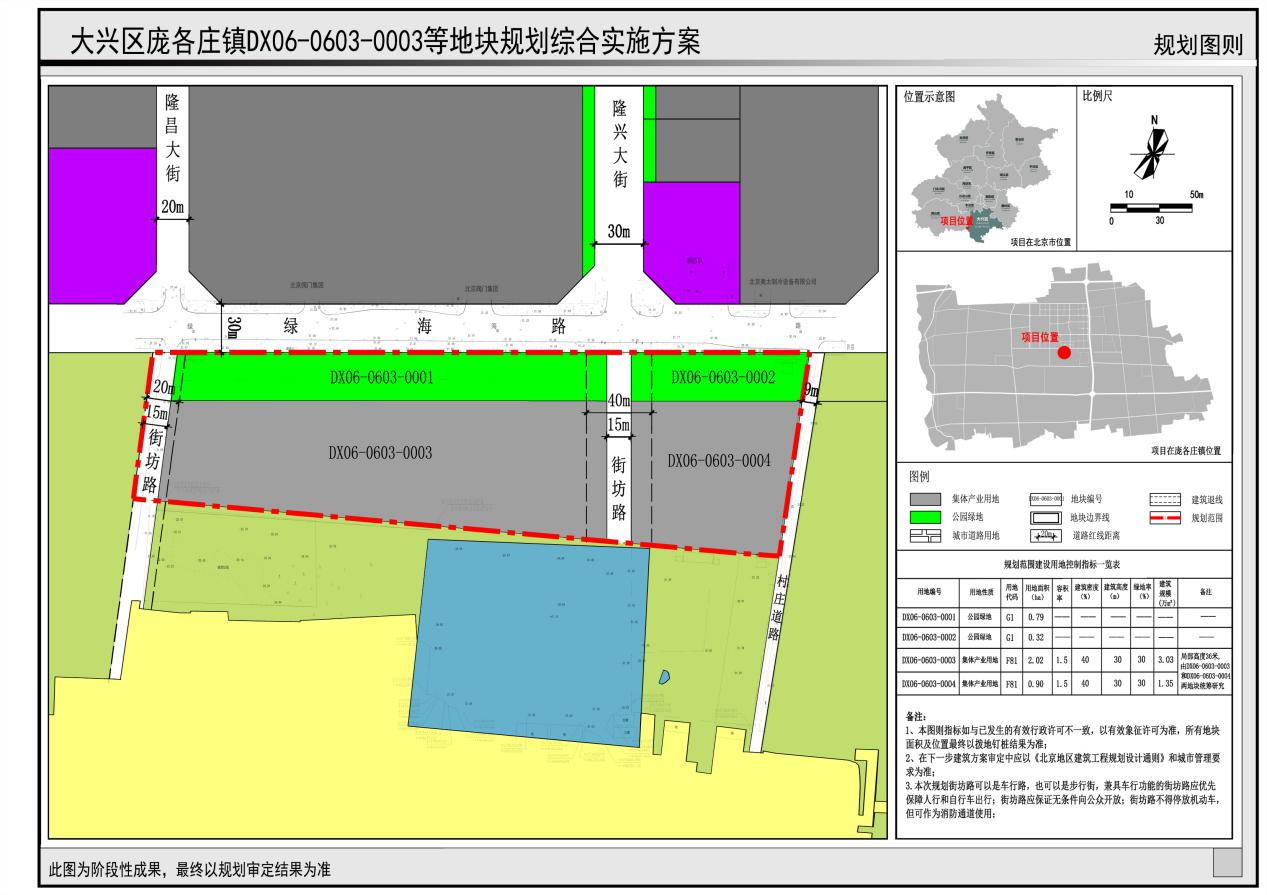Click the table cell DX06-0603-0002
Viewport: 1267px width, 895px height.
928,637
